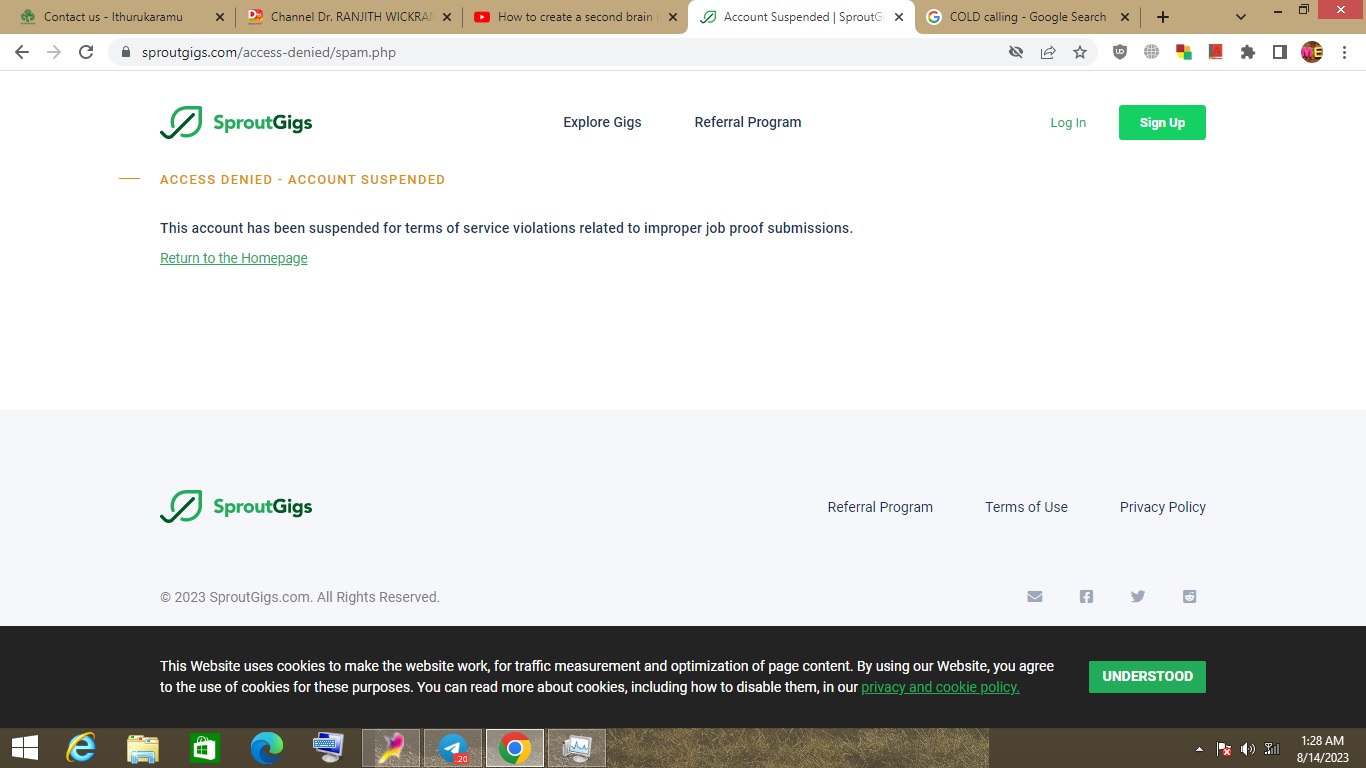Open the colorful feather app in taskbar

tap(391, 748)
